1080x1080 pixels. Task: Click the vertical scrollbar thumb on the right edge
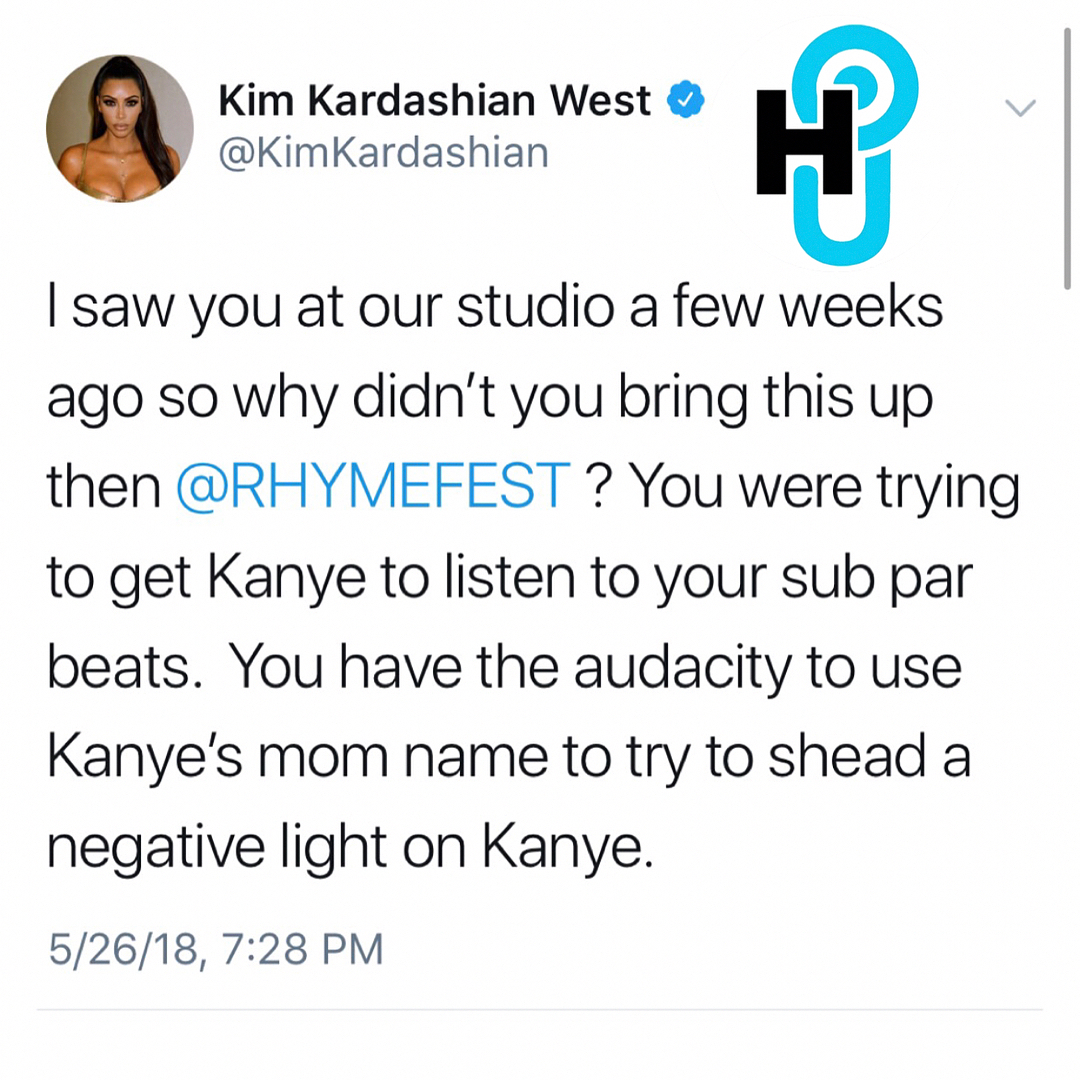pyautogui.click(x=1067, y=158)
